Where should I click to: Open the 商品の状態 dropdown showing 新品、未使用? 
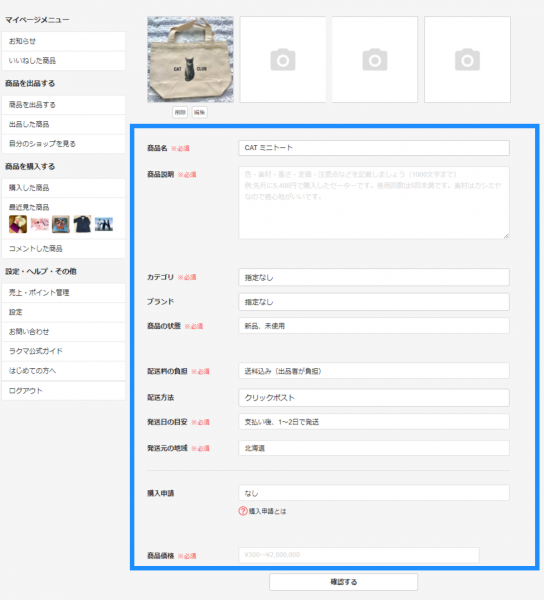374,326
